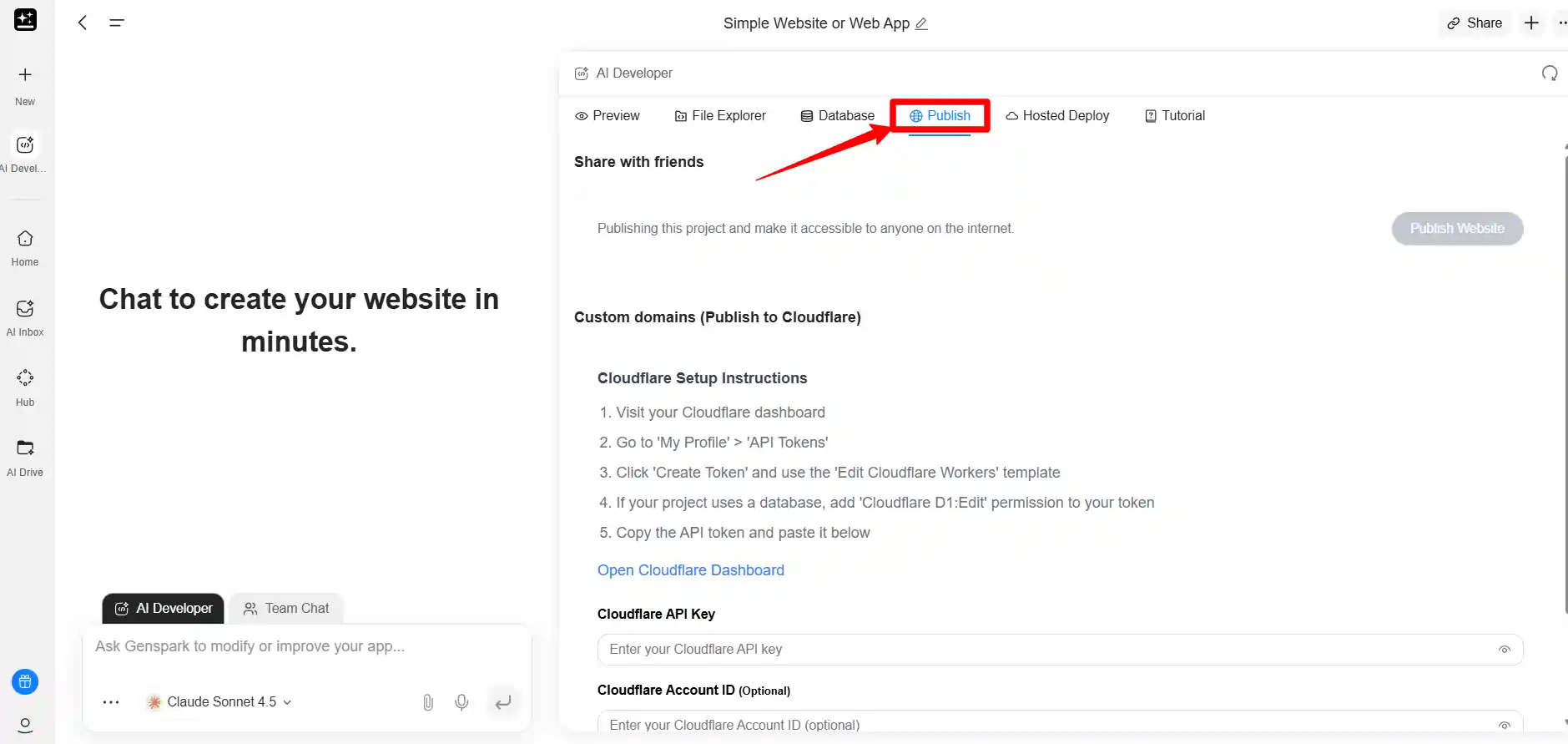Viewport: 1568px width, 744px height.
Task: Toggle the sidebar with the collapse icon
Action: [x=117, y=23]
